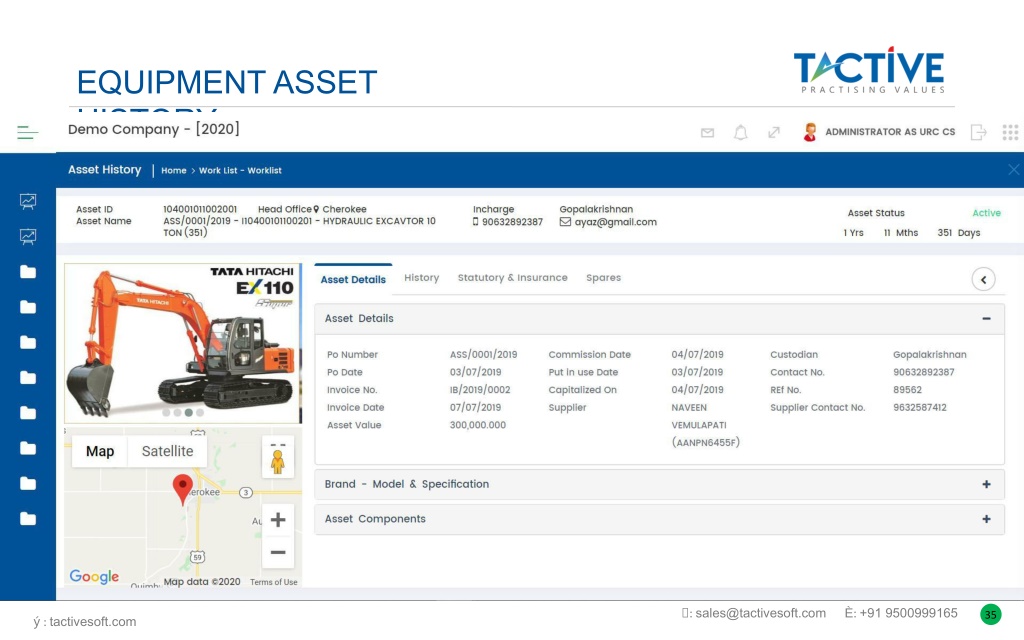Click the topmost chart icon in sidebar
Viewport: 1024px width, 640px height.
pos(28,201)
